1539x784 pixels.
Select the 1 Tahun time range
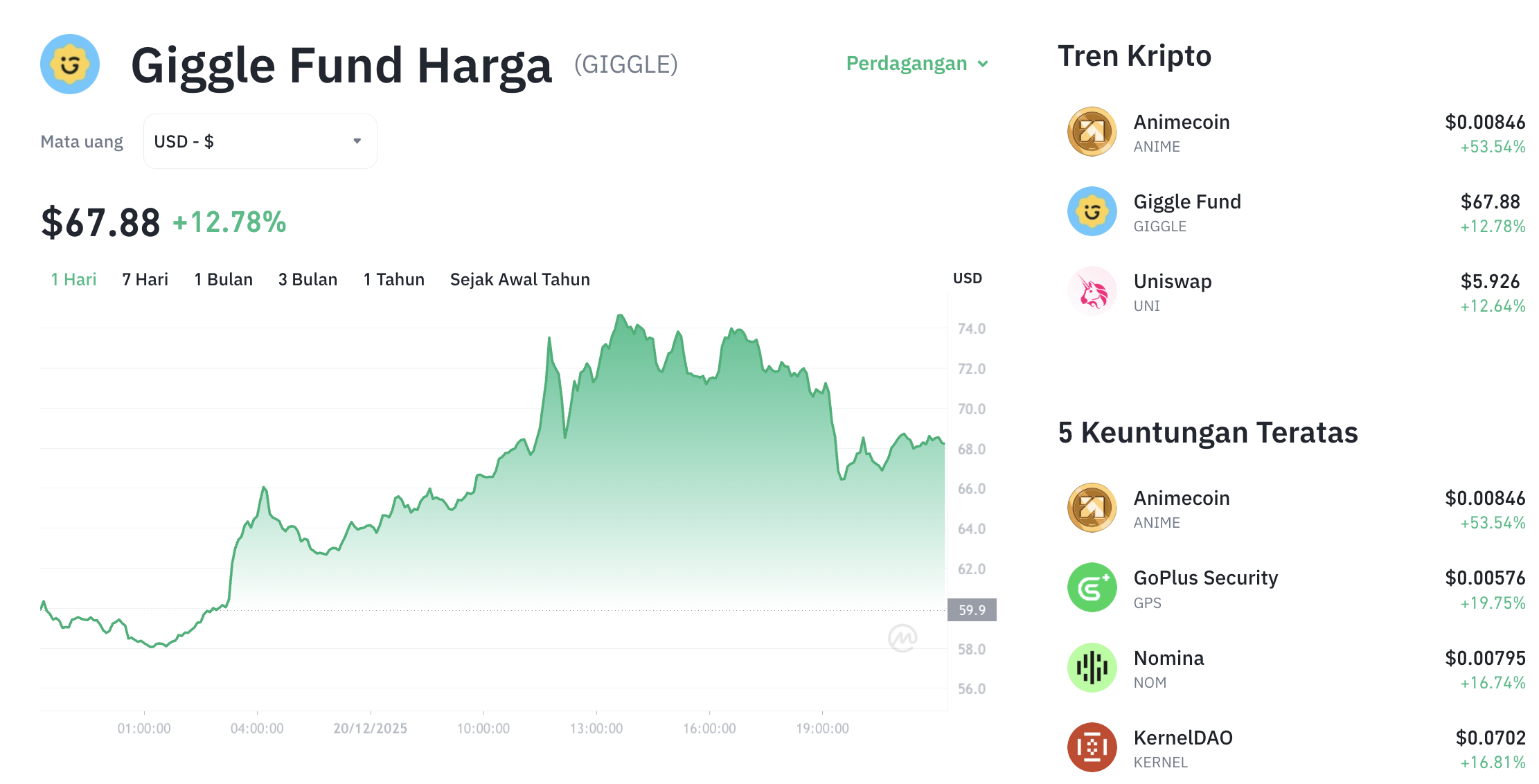pos(393,279)
